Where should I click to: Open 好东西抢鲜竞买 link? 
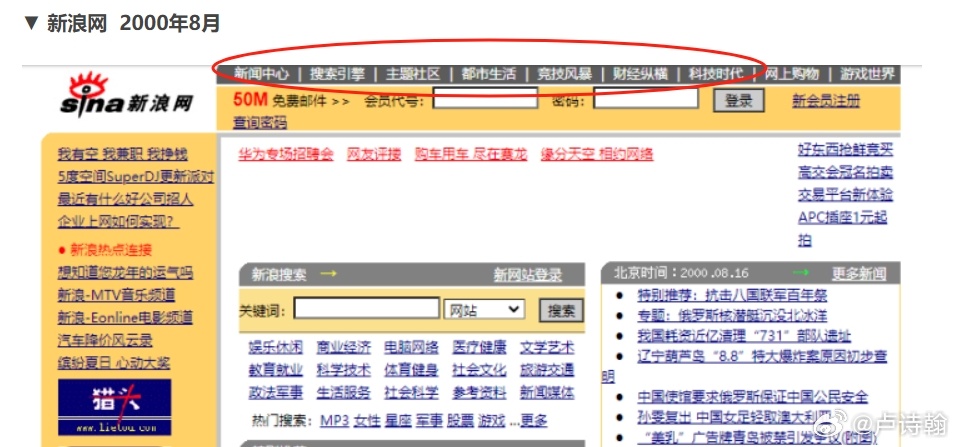click(845, 150)
